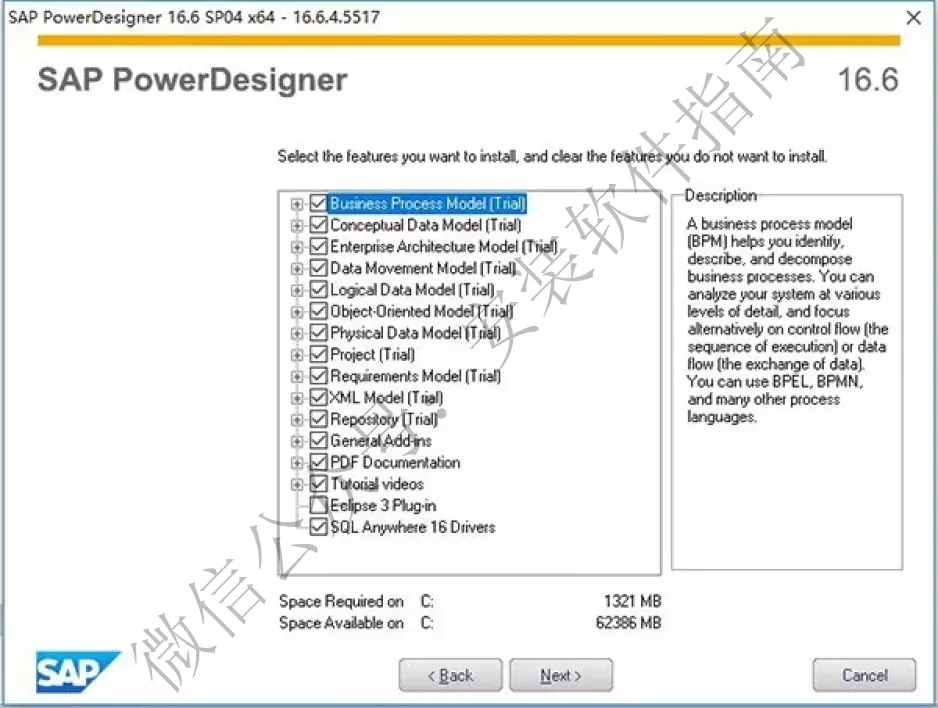Select Requirements Model (Trial) label
938x708 pixels.
[x=415, y=376]
